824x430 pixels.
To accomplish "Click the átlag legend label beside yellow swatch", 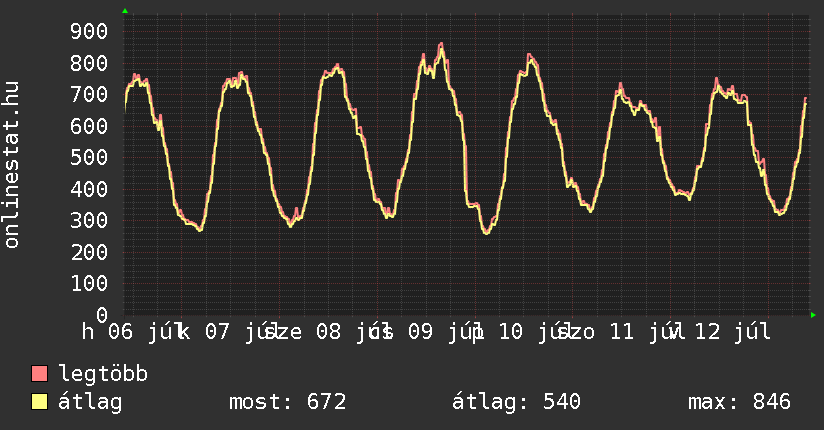I will 90,402.
